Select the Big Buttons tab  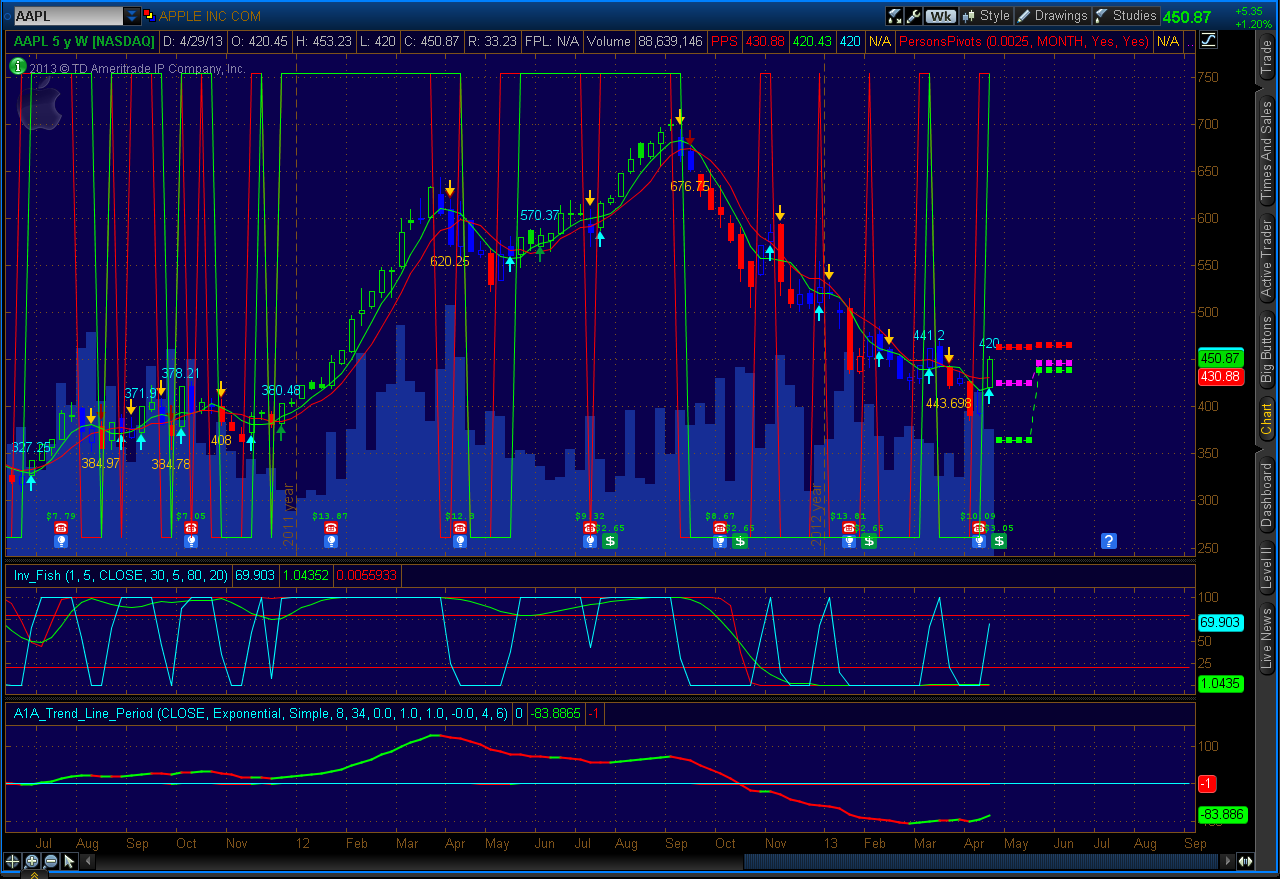1266,350
